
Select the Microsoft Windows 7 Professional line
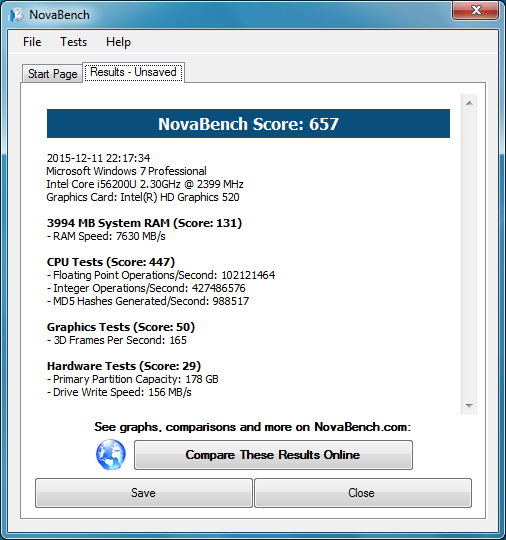click(x=126, y=171)
